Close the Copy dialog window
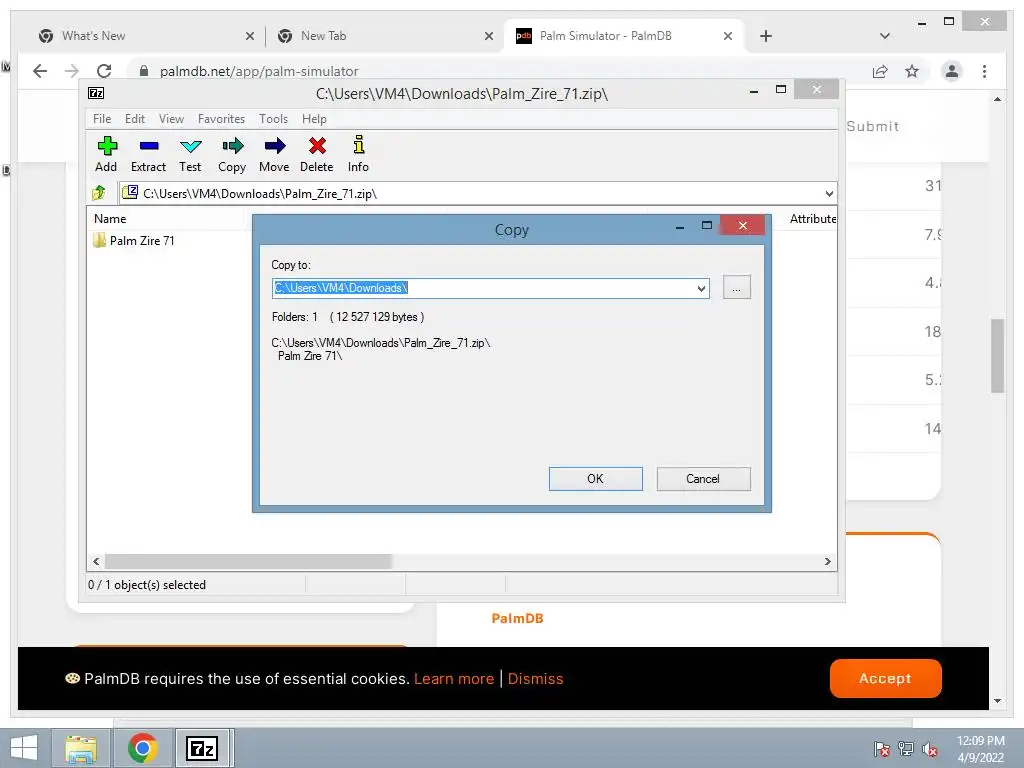 743,225
